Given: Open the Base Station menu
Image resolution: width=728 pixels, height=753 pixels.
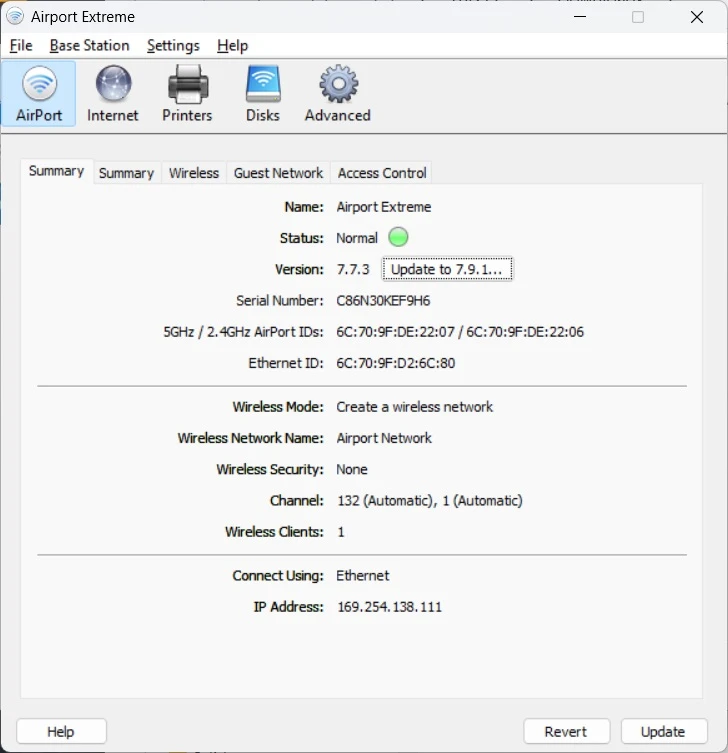Looking at the screenshot, I should [x=89, y=46].
